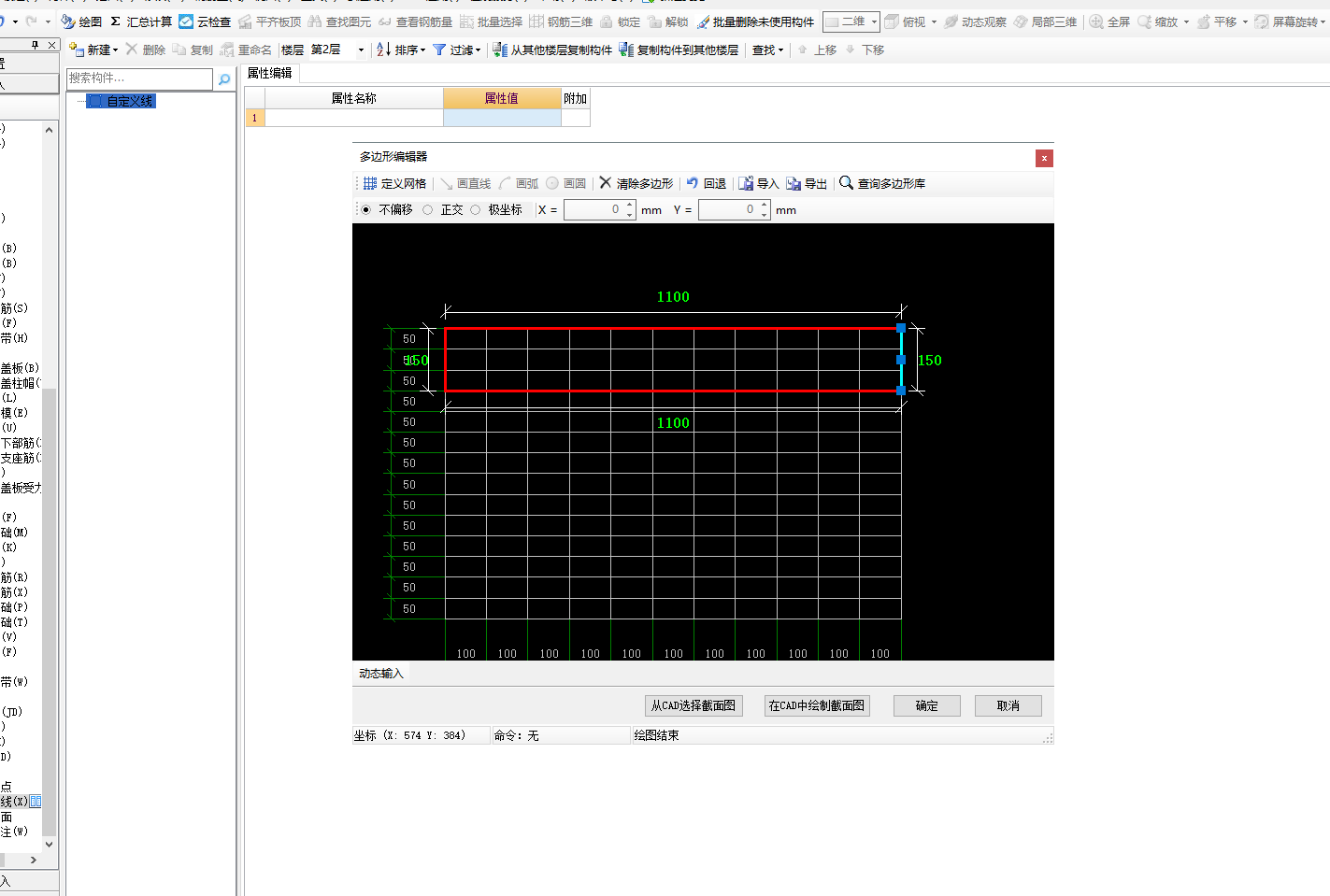Decrease Y value with down stepper
The height and width of the screenshot is (896, 1330).
pos(765,216)
